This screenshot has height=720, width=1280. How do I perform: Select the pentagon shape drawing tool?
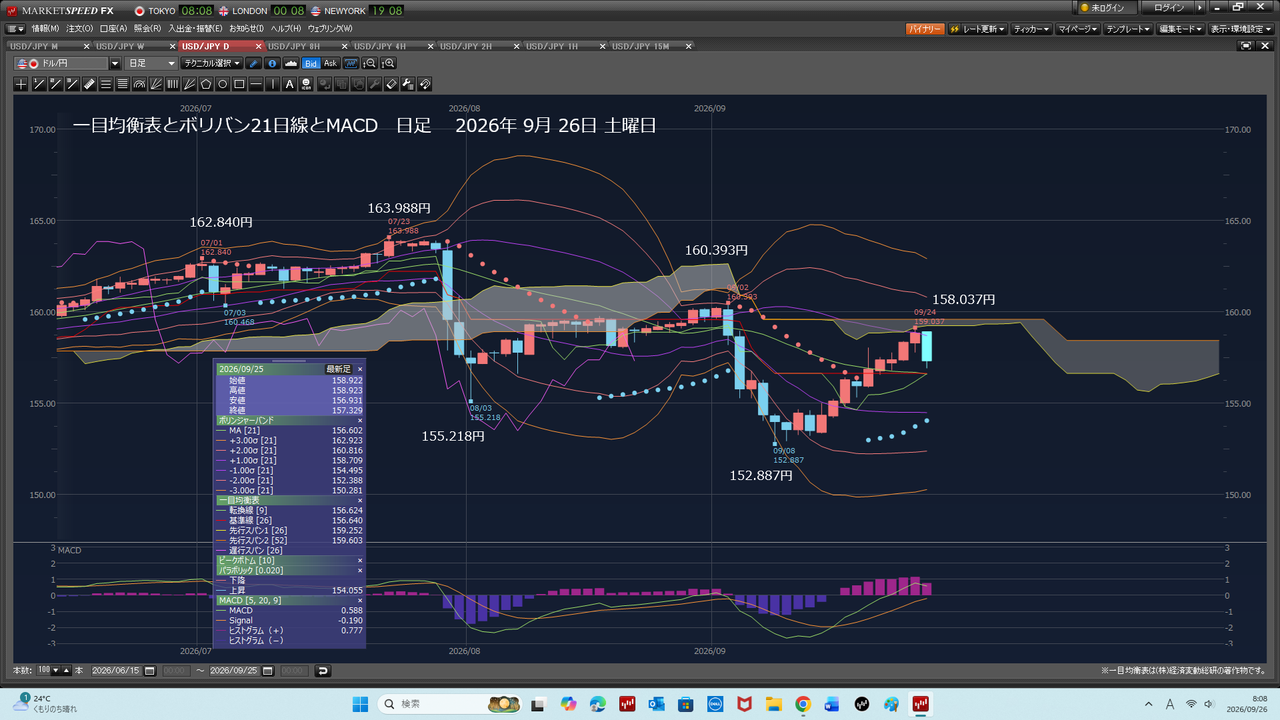tap(205, 84)
